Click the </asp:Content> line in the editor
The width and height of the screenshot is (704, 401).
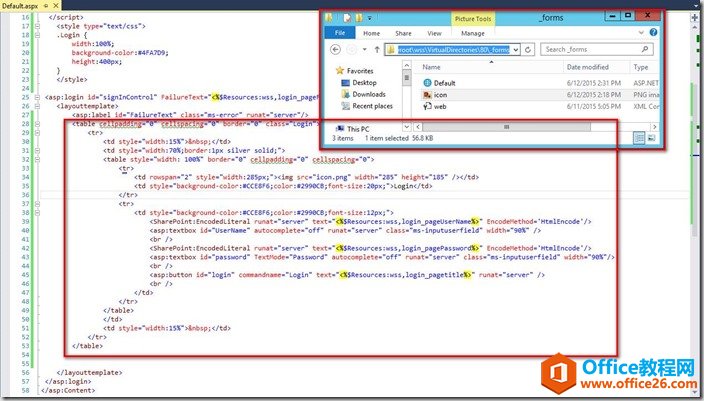pos(68,391)
